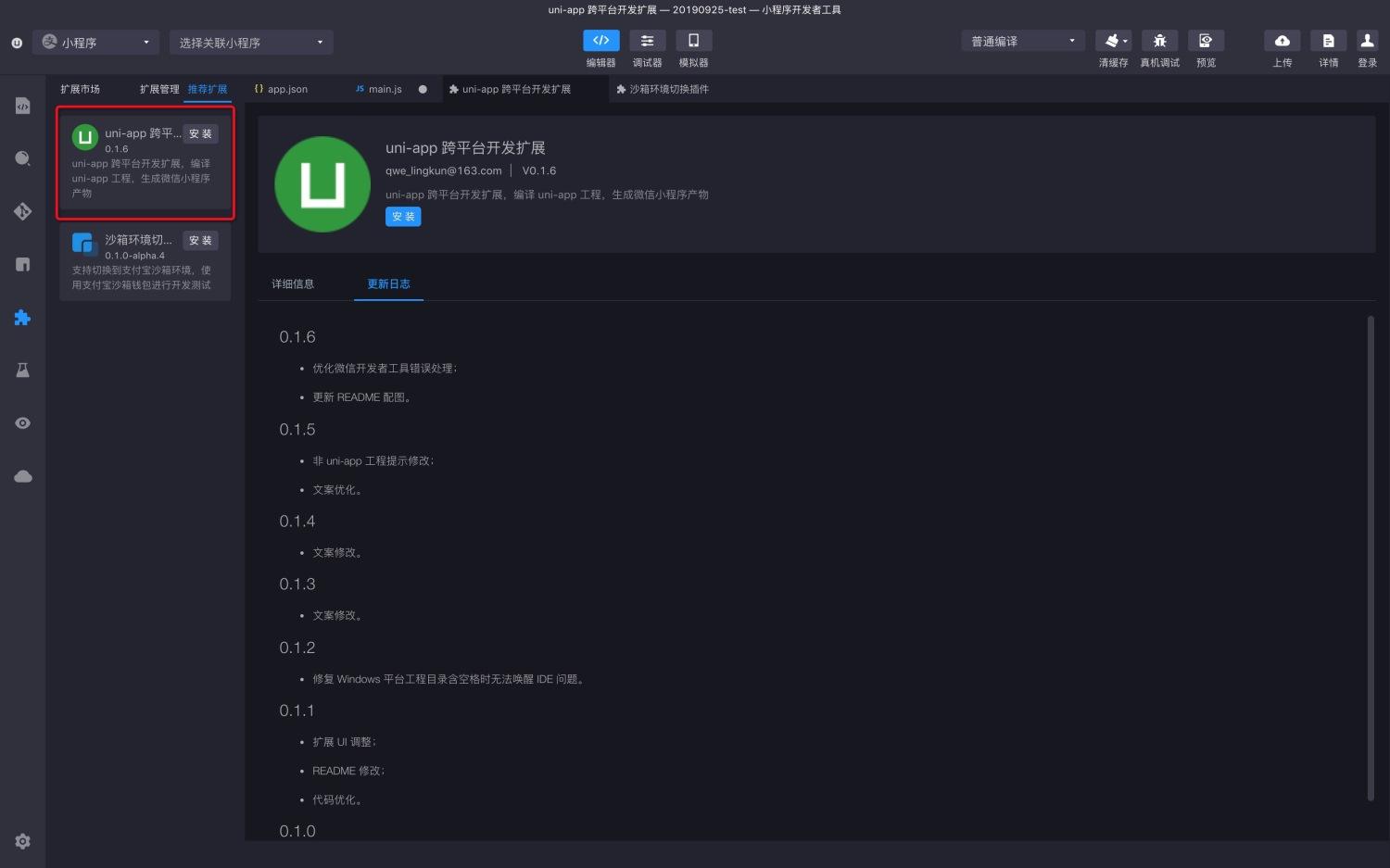Switch to the 扩展市场 tab
The height and width of the screenshot is (868, 1390).
[x=80, y=89]
